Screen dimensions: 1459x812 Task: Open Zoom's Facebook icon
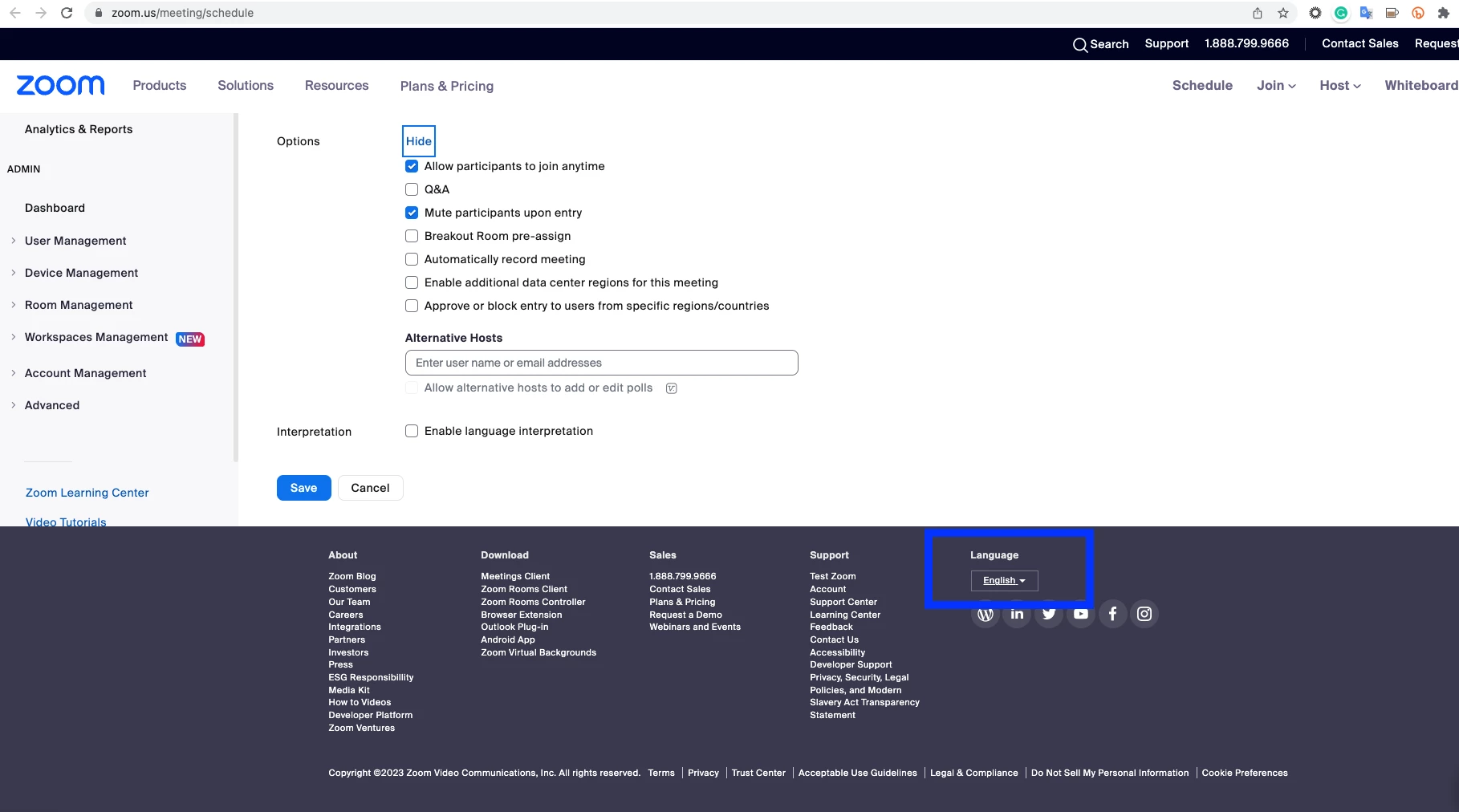tap(1112, 614)
